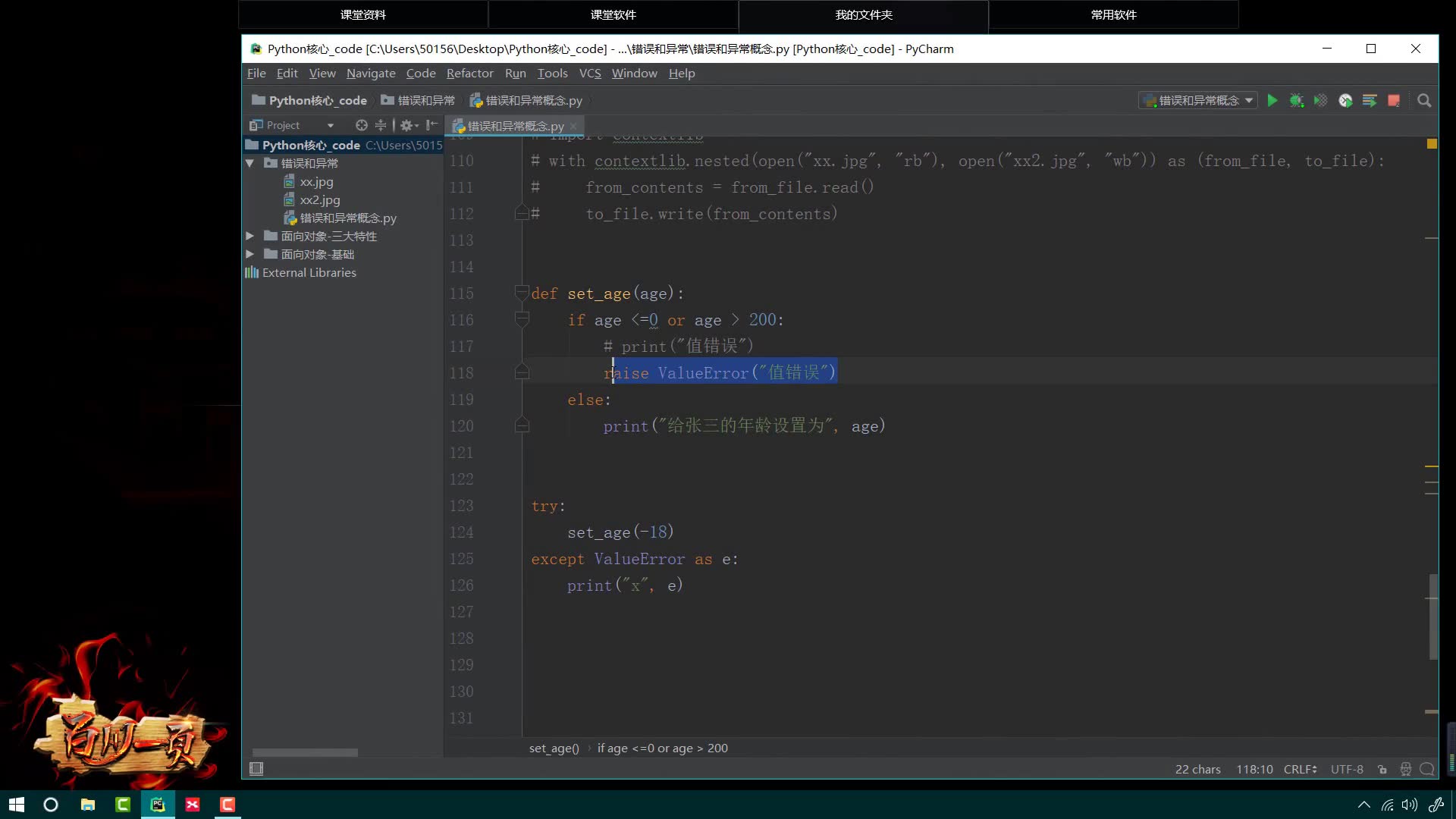This screenshot has width=1456, height=819.
Task: Open Search Everywhere magnifier icon
Action: pyautogui.click(x=1424, y=100)
